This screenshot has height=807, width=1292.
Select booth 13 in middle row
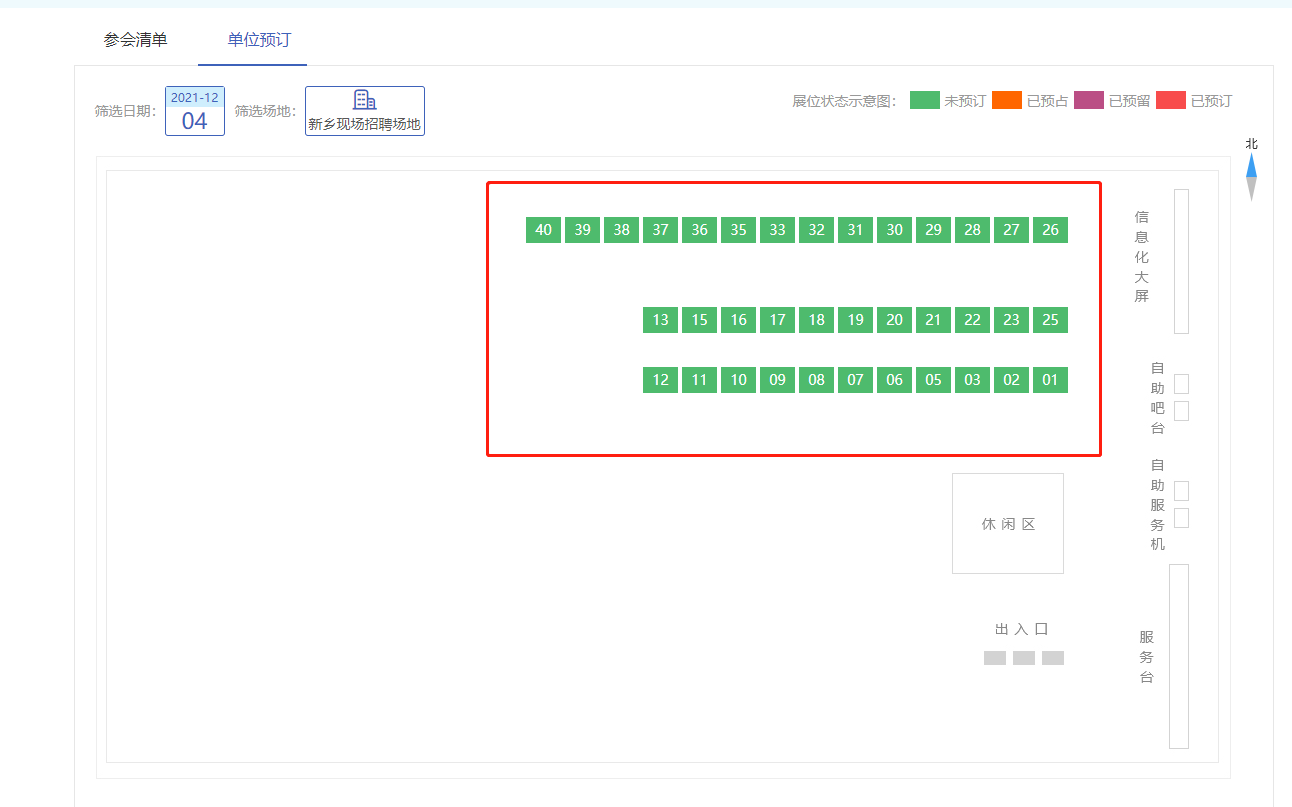click(x=660, y=320)
